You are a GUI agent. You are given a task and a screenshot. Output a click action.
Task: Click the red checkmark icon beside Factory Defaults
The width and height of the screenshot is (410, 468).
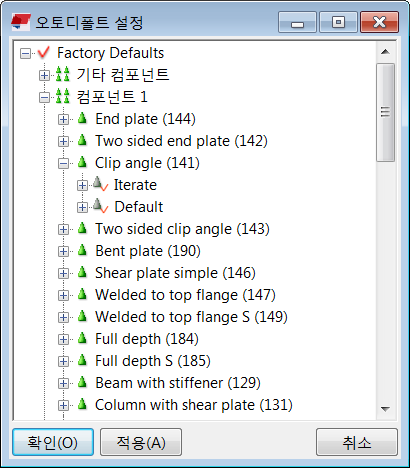(44, 52)
